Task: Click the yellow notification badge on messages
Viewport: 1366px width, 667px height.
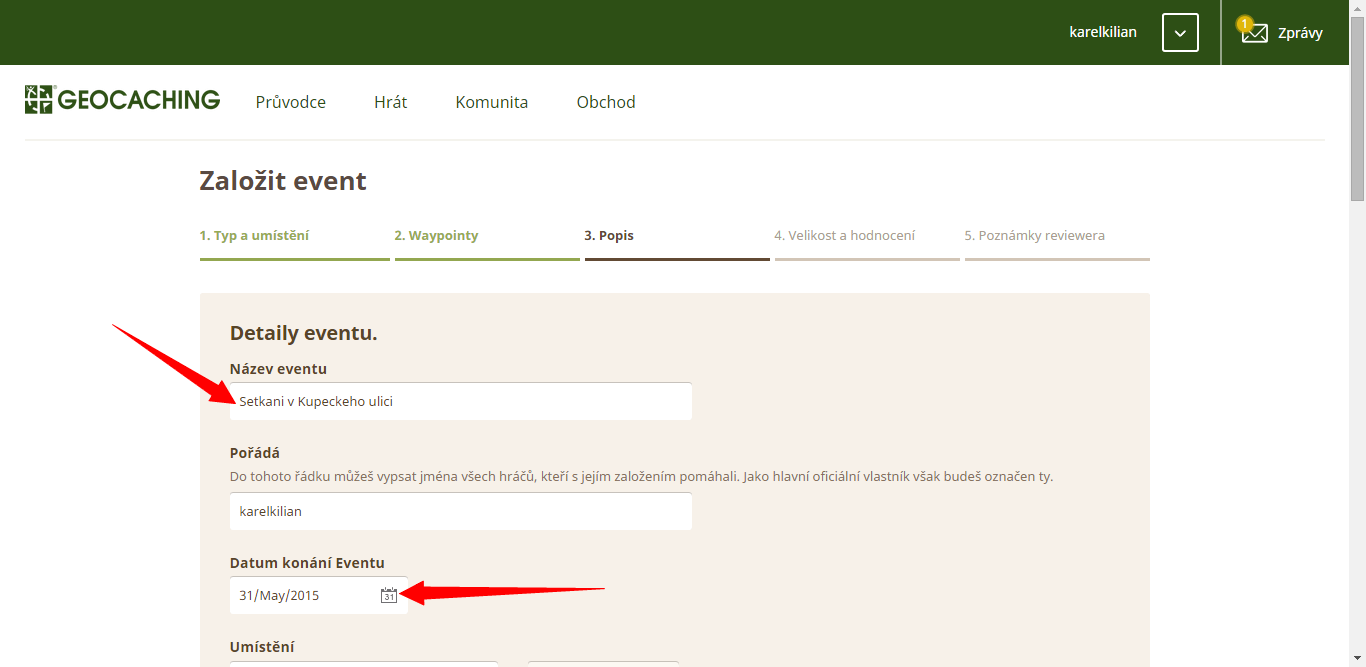Action: click(x=1244, y=23)
